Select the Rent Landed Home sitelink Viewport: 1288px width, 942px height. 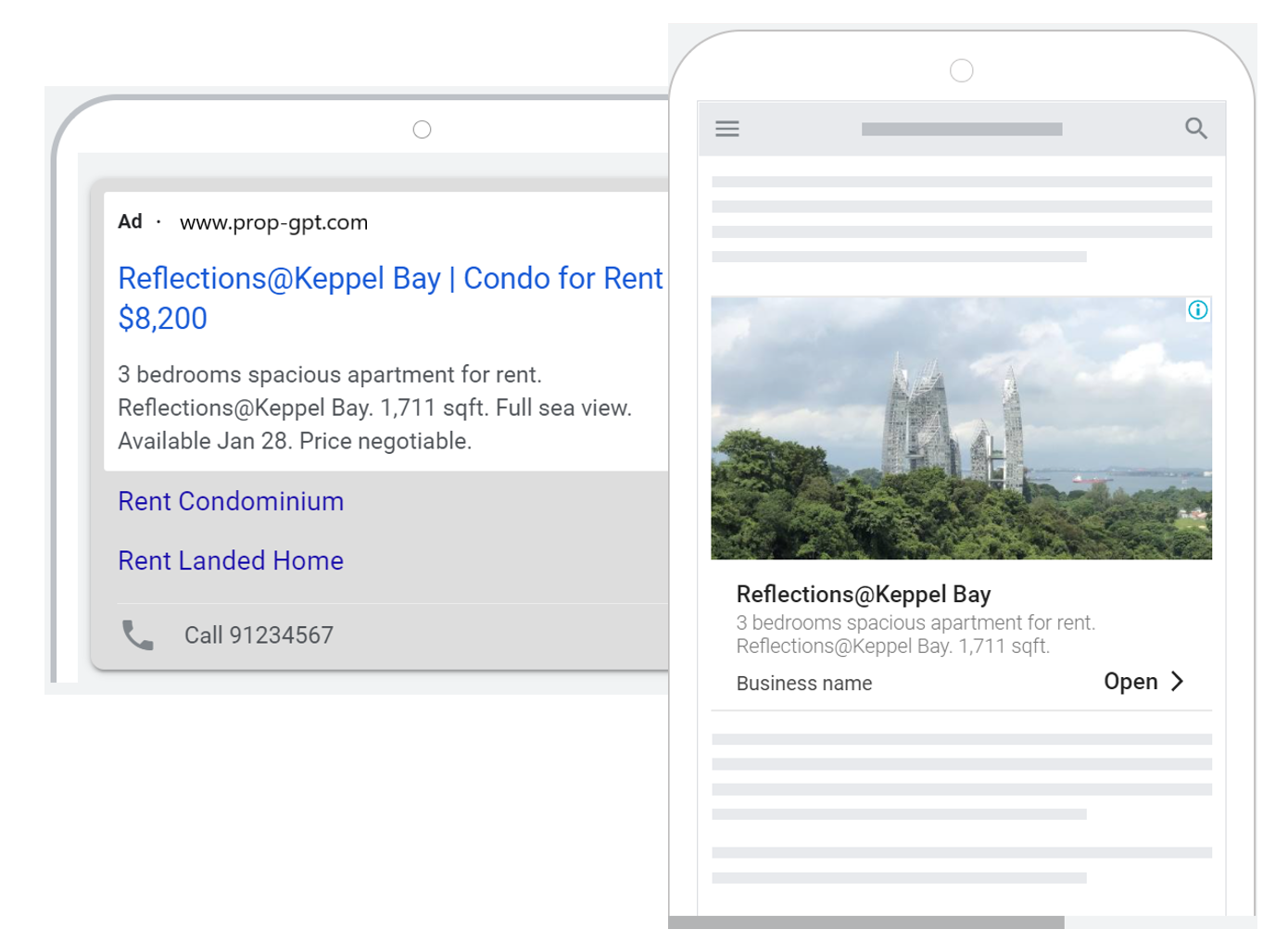coord(231,560)
